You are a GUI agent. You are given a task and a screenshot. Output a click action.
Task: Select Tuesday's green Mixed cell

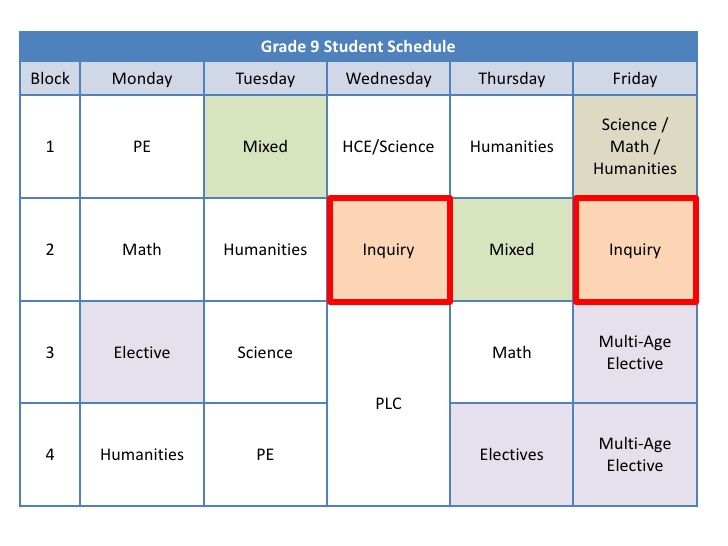[x=265, y=146]
